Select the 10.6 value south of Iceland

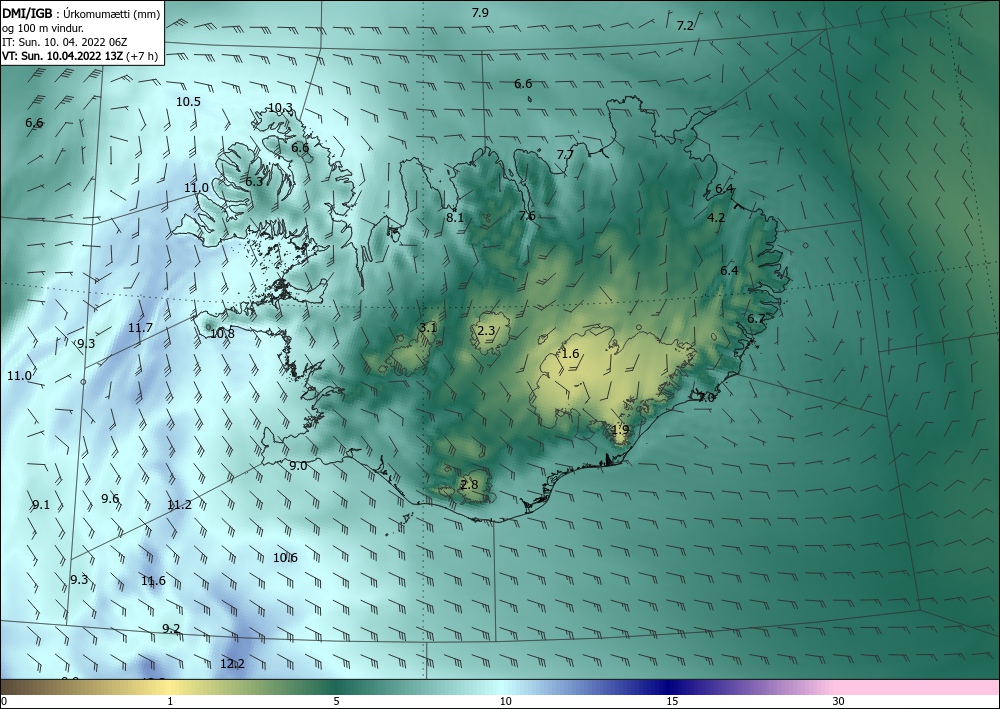pyautogui.click(x=285, y=558)
